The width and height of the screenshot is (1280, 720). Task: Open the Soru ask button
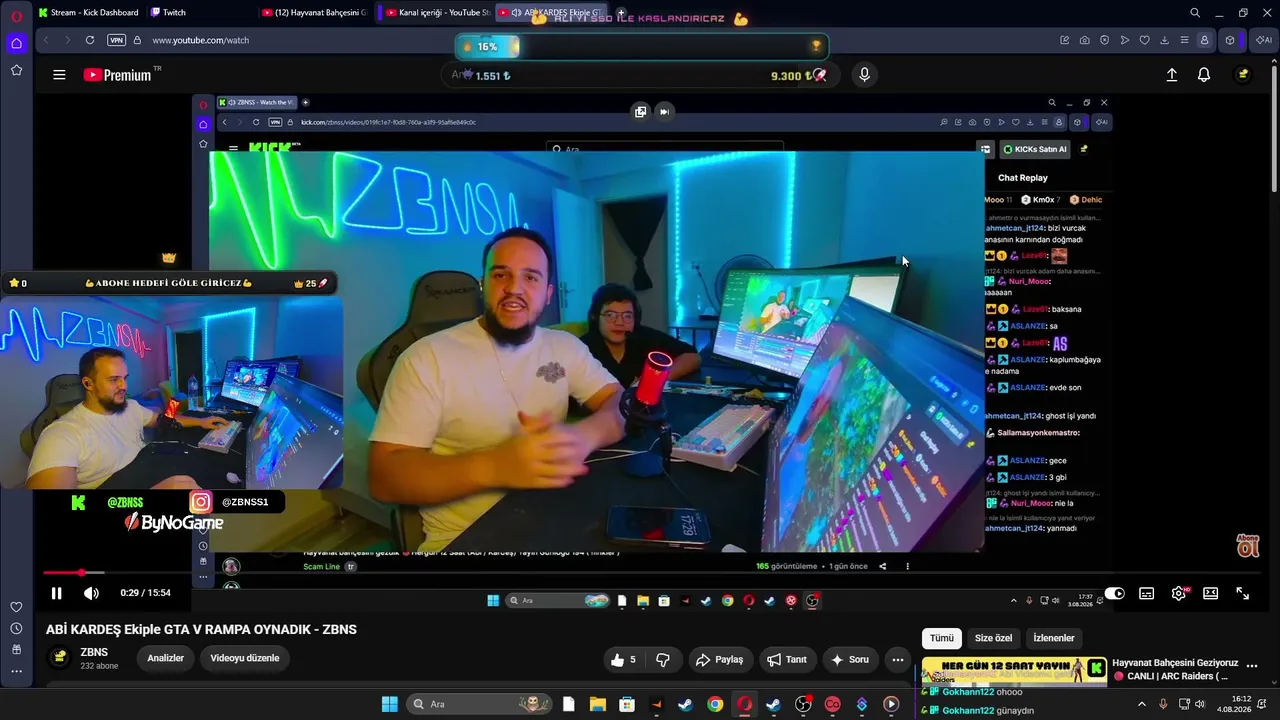pyautogui.click(x=849, y=660)
